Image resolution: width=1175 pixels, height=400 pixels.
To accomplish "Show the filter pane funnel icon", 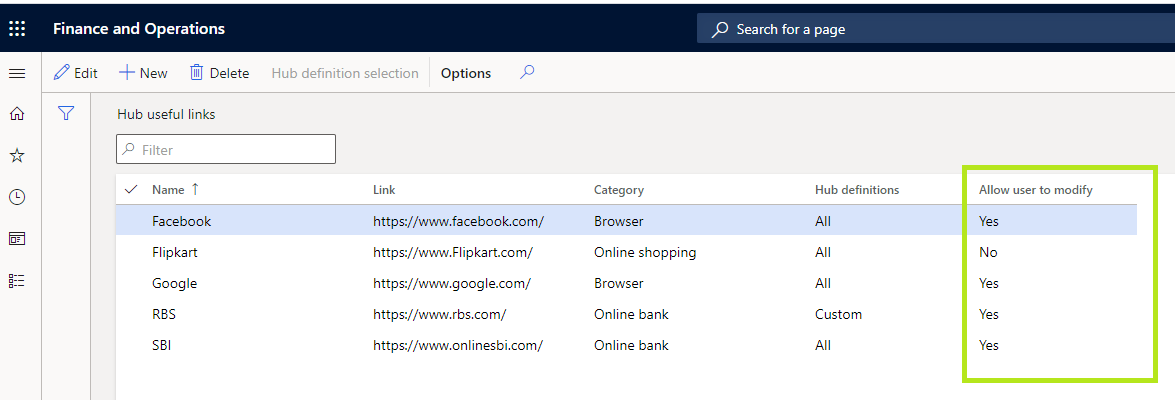I will tap(67, 113).
